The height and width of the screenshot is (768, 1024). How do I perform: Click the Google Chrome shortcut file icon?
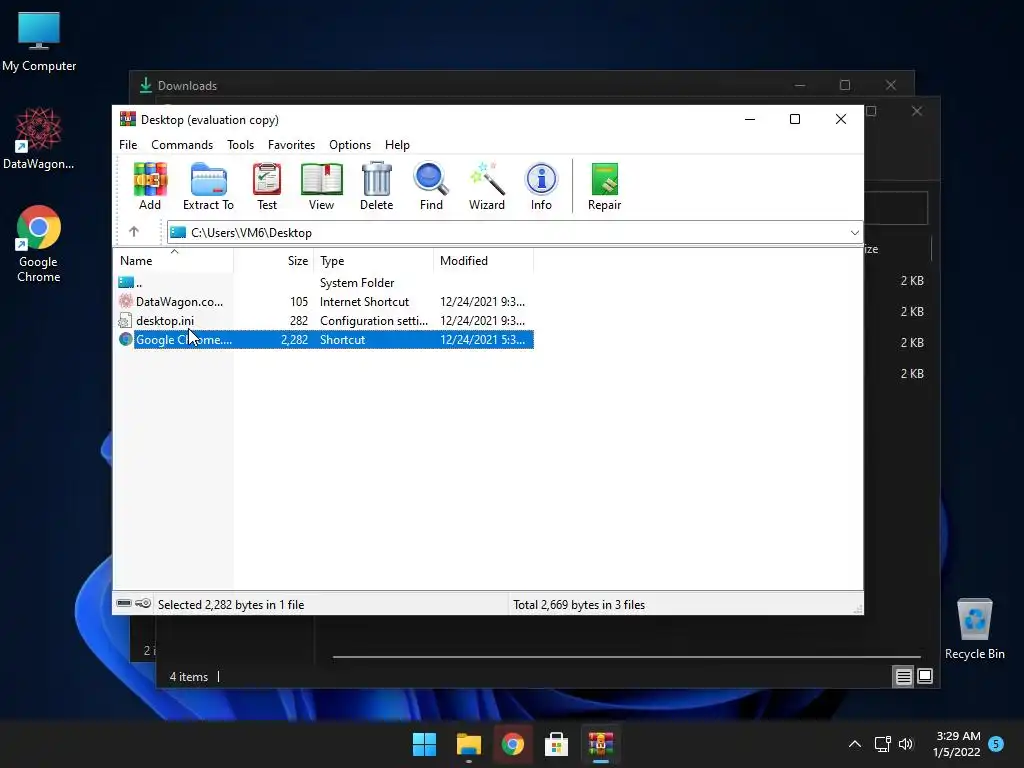(x=126, y=340)
